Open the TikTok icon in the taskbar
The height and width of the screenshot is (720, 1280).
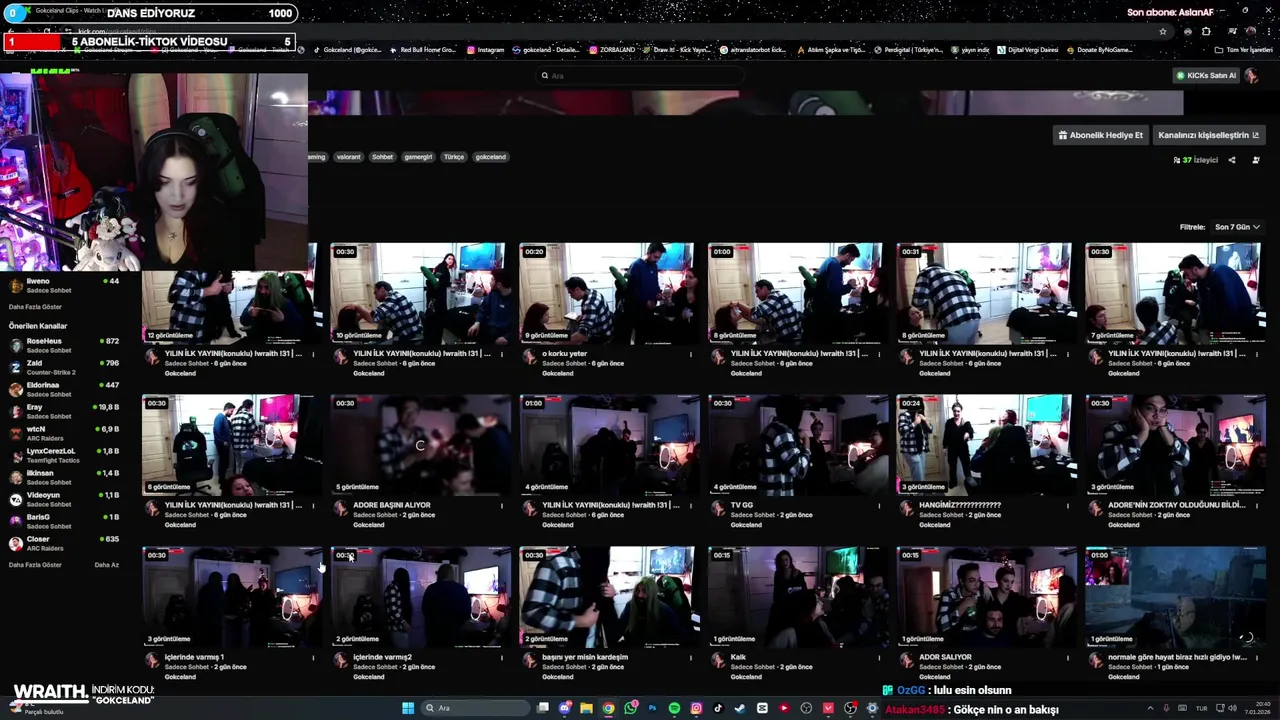pyautogui.click(x=718, y=708)
